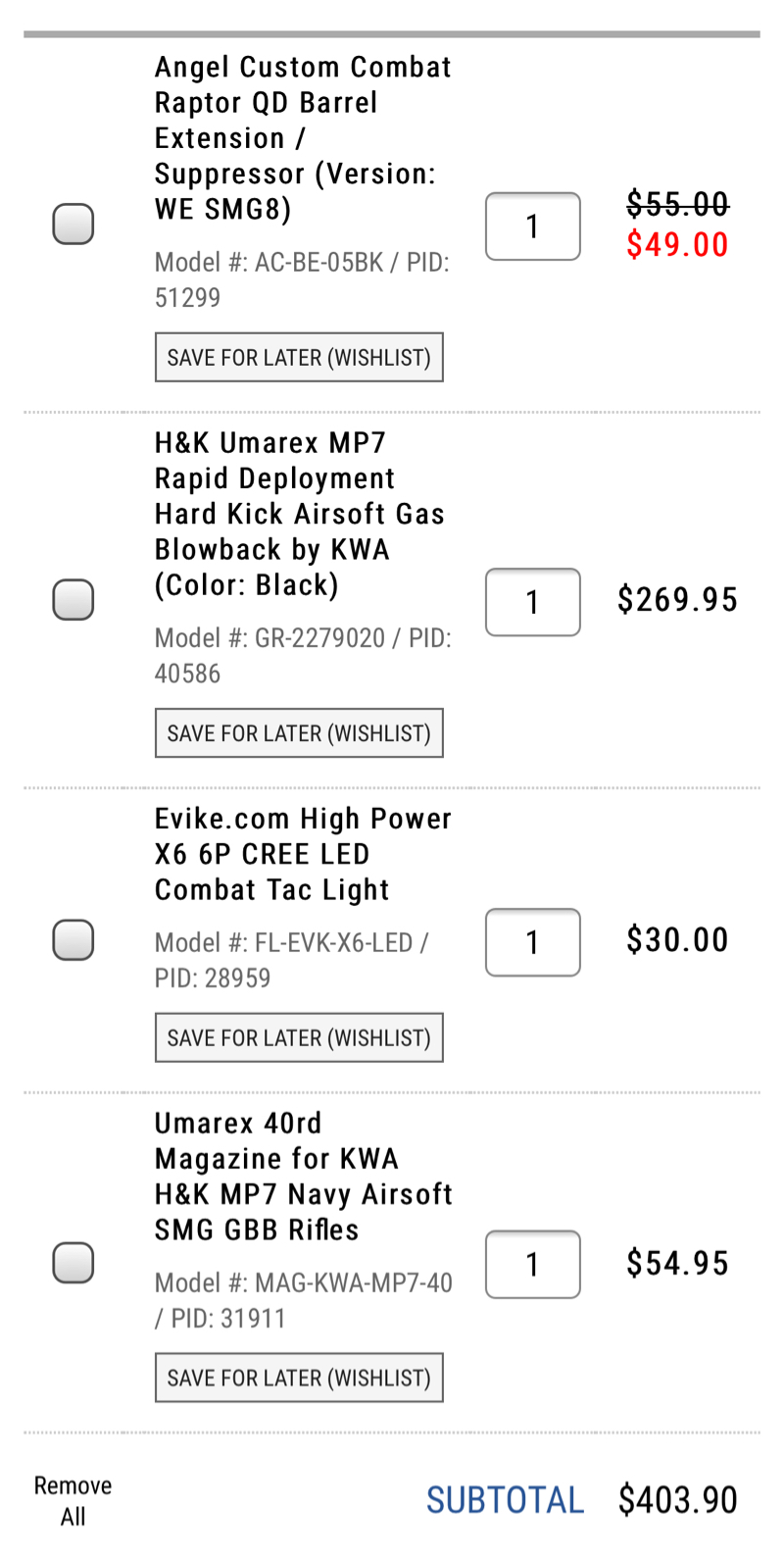This screenshot has width=784, height=1556.
Task: Open Angel Custom Combat Raptor product title
Action: coord(304,138)
